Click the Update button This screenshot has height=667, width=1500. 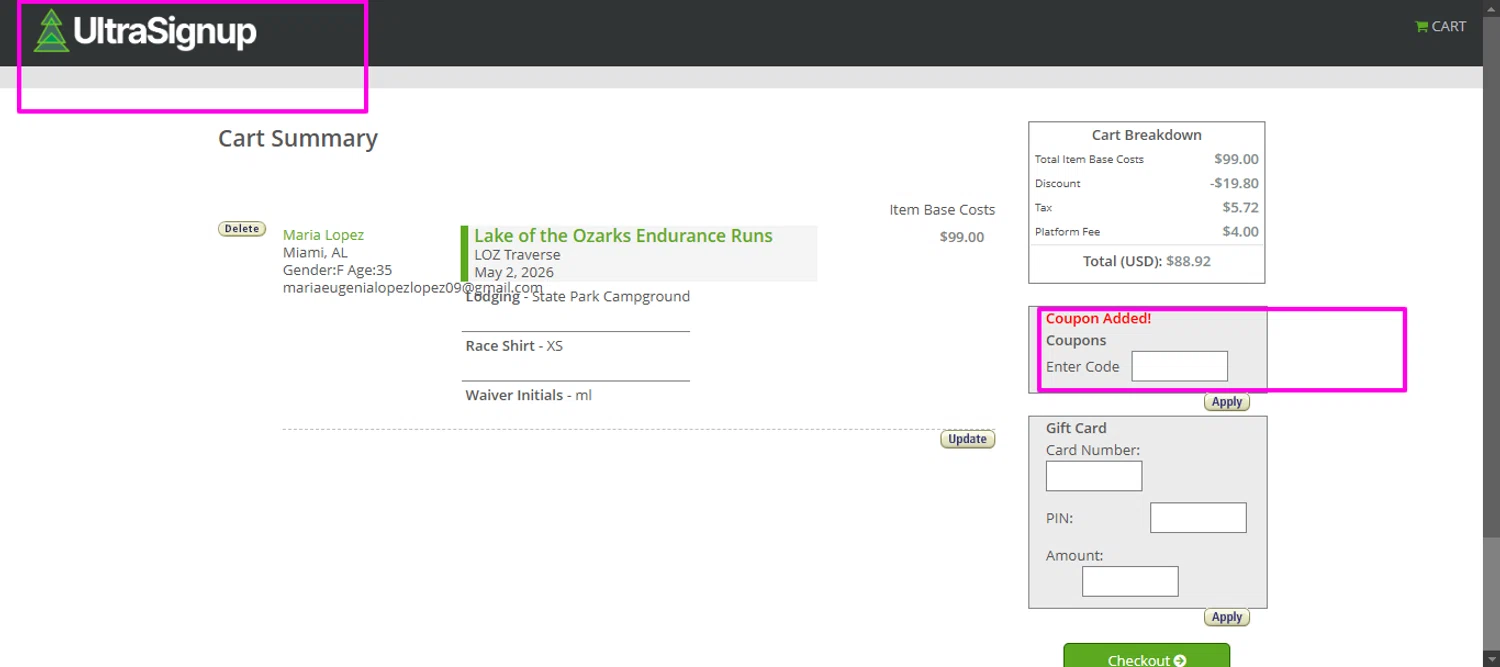pyautogui.click(x=967, y=439)
